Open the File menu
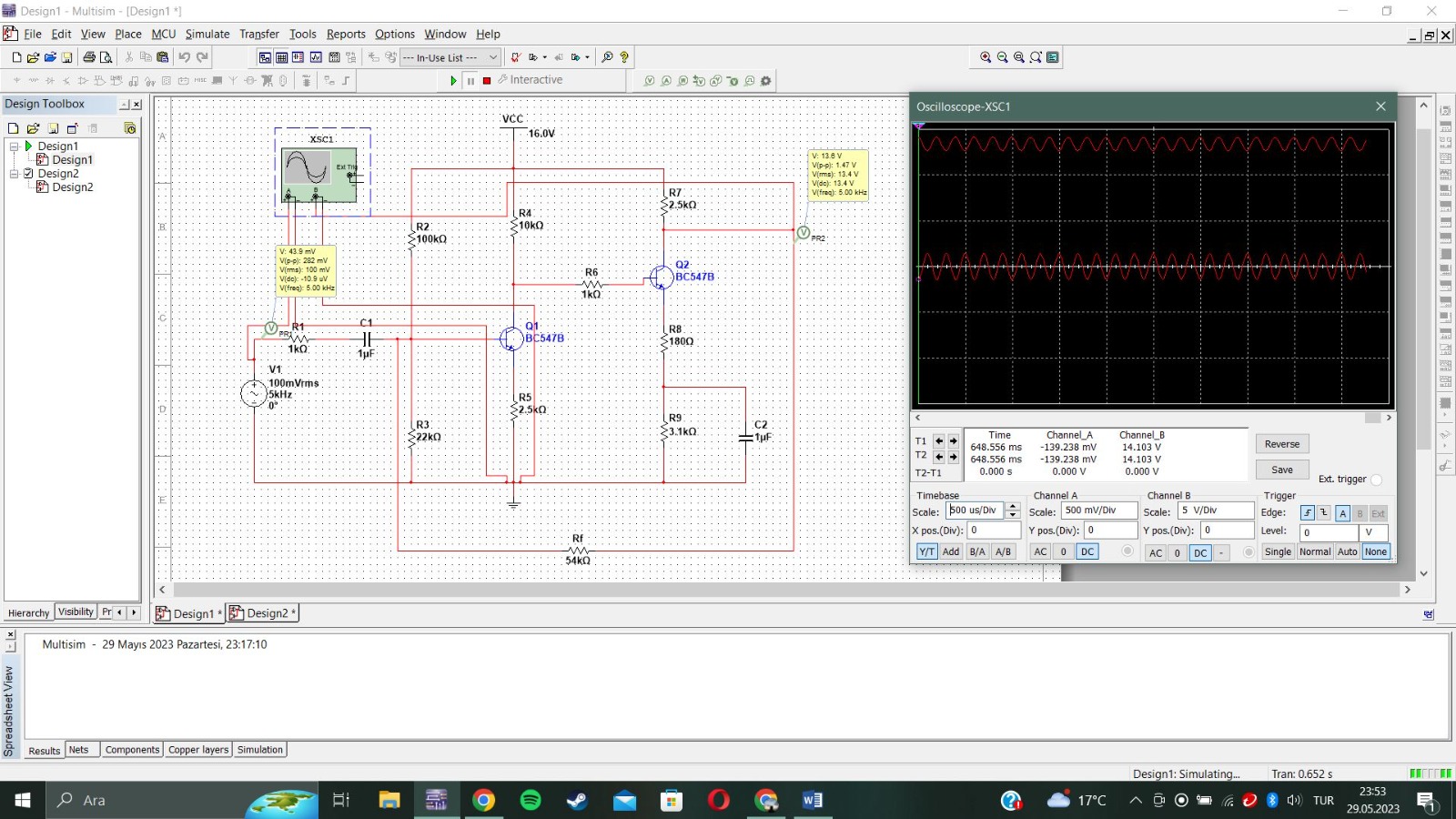Image resolution: width=1456 pixels, height=819 pixels. 33,34
